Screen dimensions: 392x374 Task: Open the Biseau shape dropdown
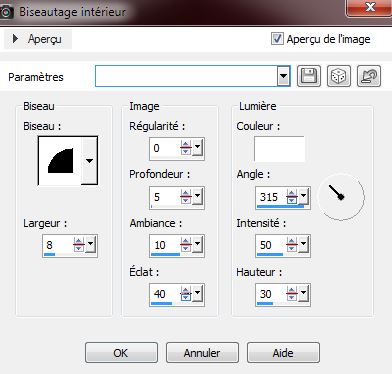click(89, 160)
